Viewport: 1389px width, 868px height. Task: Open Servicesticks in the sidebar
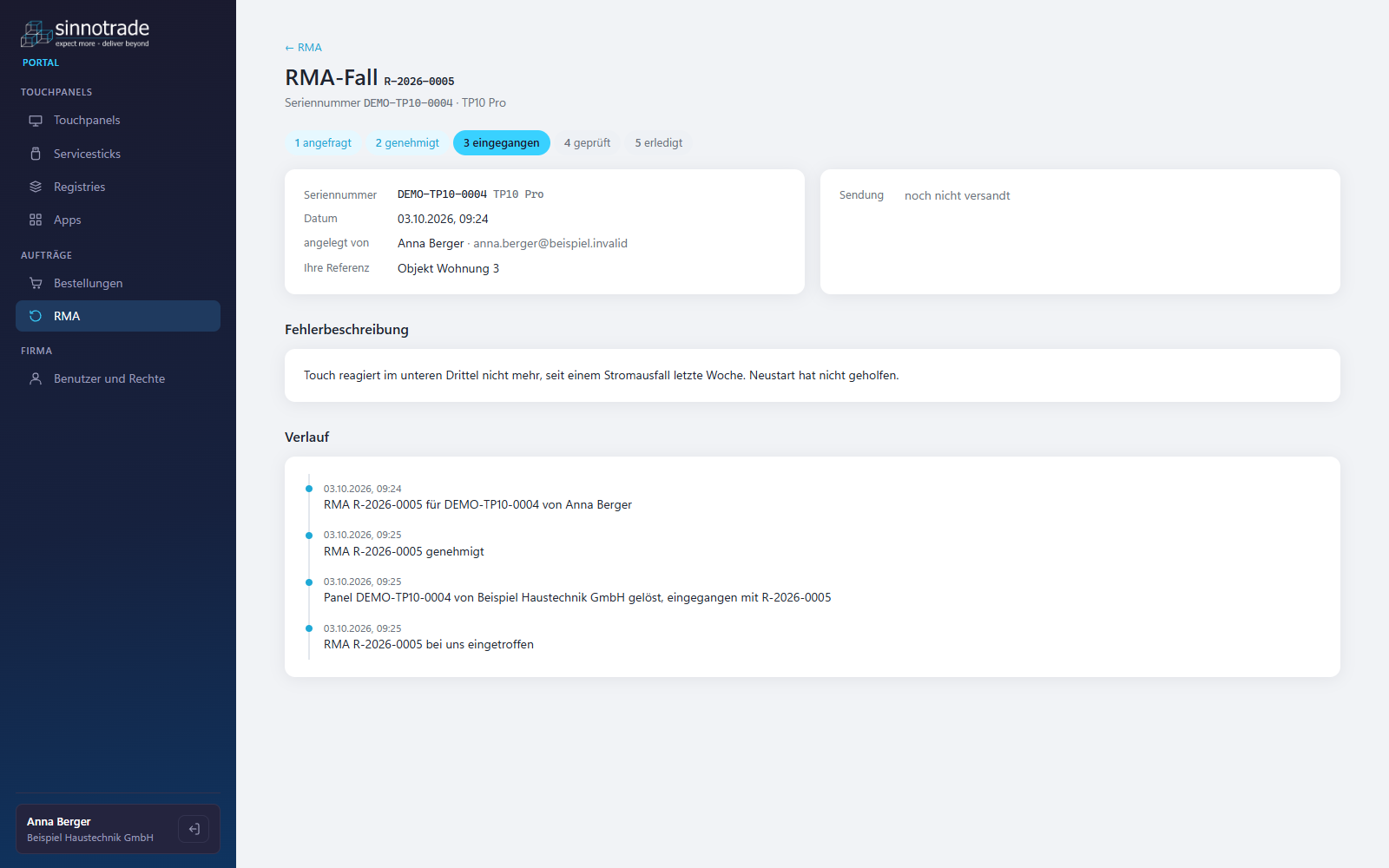click(x=118, y=154)
